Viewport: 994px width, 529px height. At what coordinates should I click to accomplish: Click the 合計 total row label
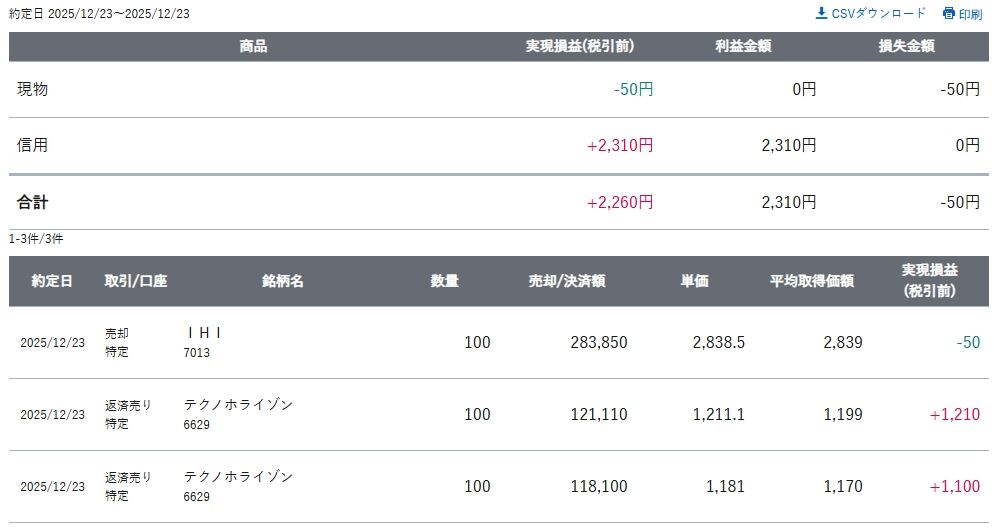click(x=32, y=202)
